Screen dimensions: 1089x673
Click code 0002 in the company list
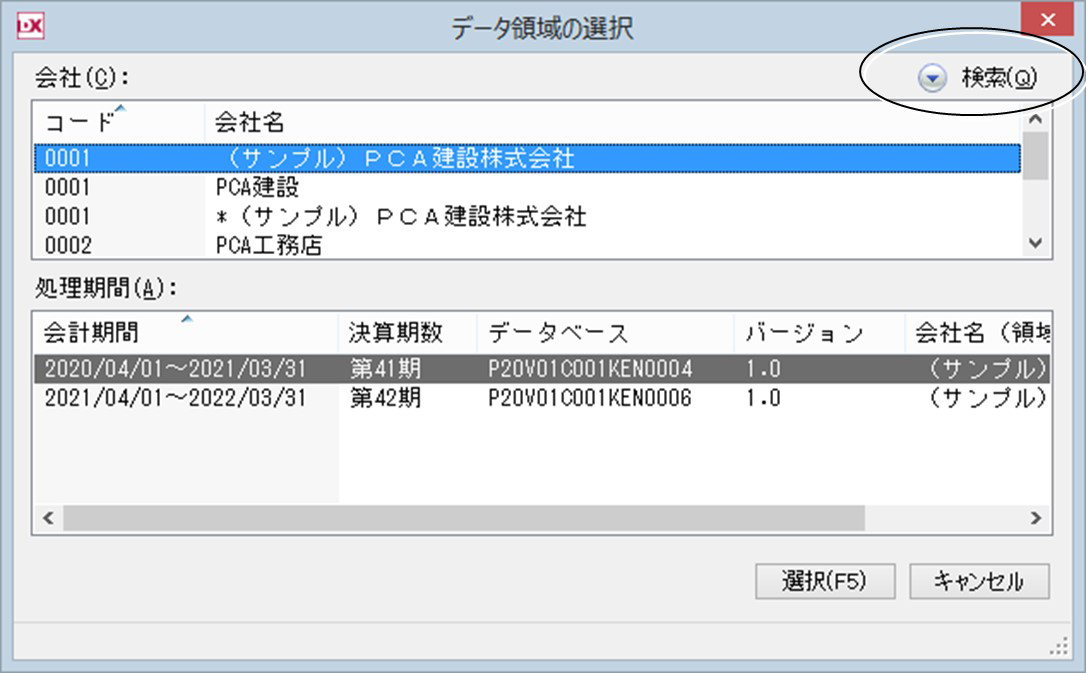tap(68, 246)
